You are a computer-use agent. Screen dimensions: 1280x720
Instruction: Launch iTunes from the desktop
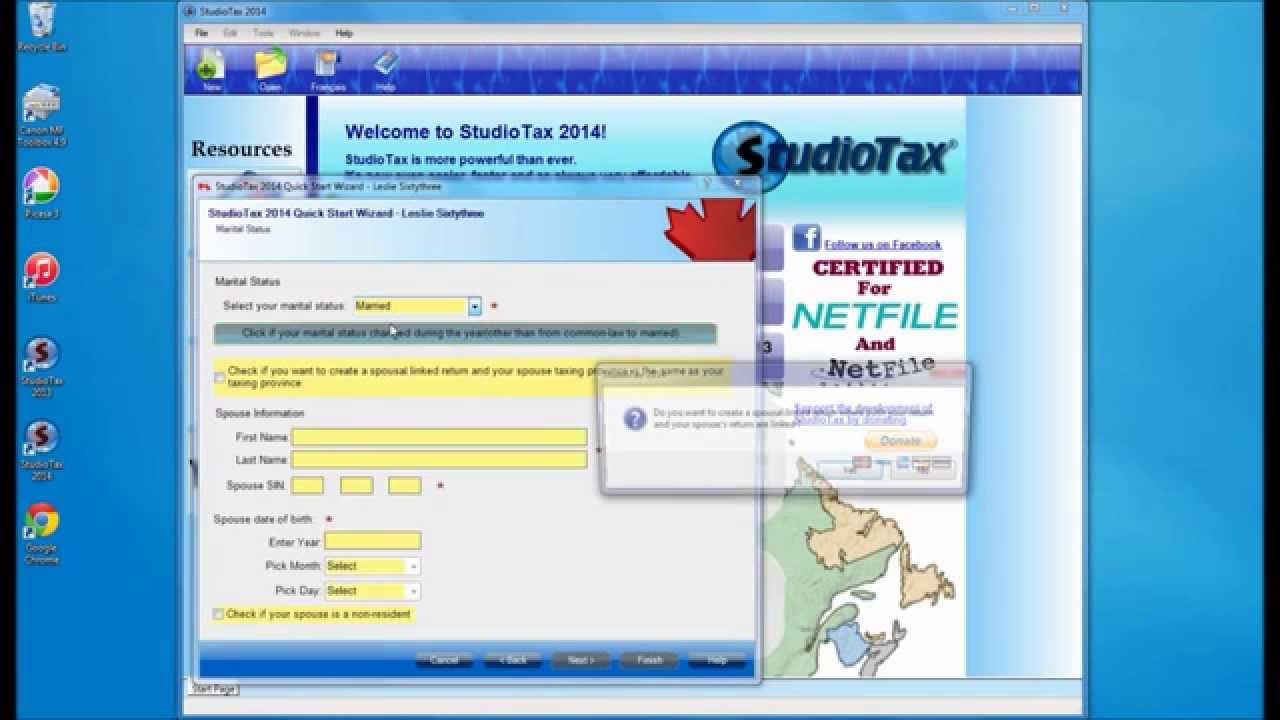tap(42, 277)
